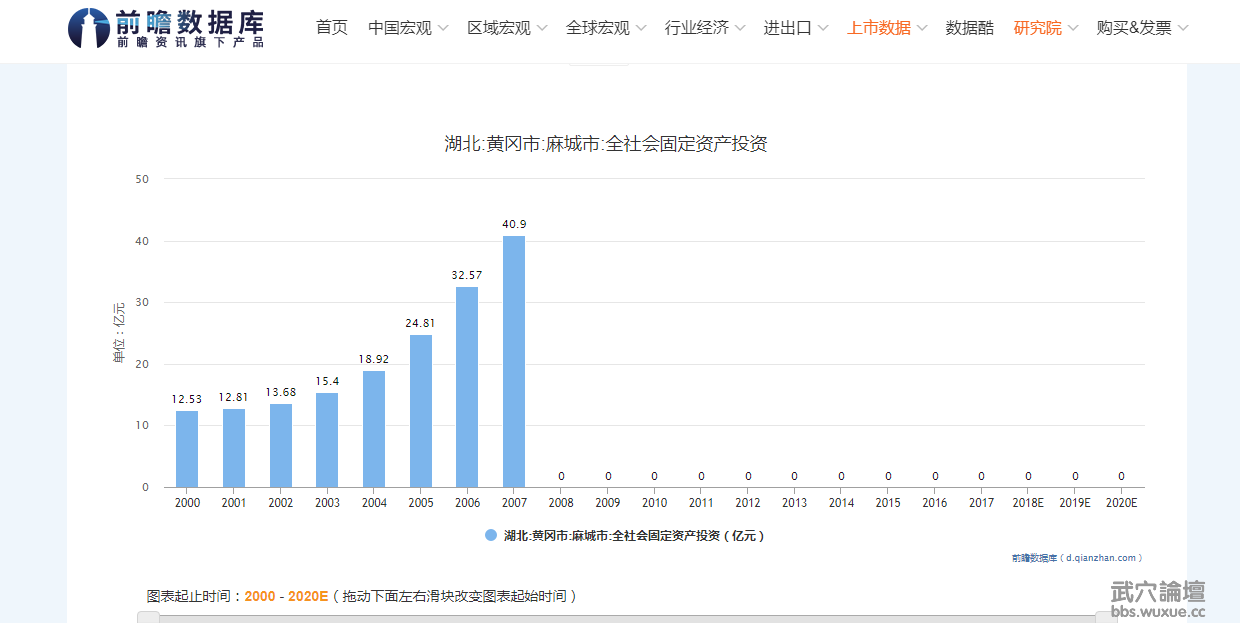This screenshot has height=623, width=1240.
Task: Click the data label 15.4
Action: (327, 381)
